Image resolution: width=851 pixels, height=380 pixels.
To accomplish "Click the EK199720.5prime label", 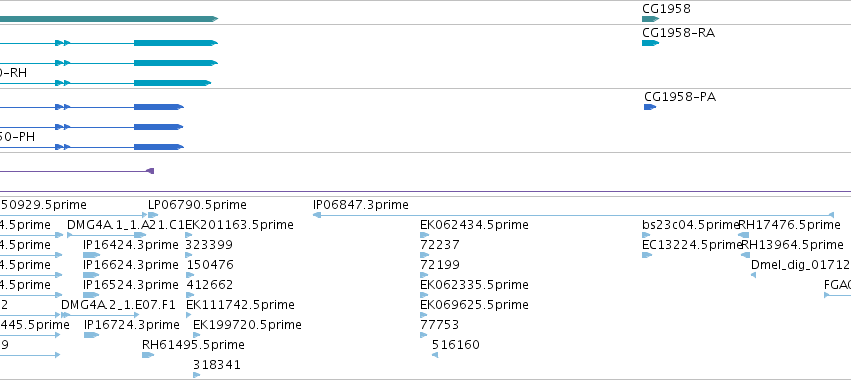I will (247, 325).
